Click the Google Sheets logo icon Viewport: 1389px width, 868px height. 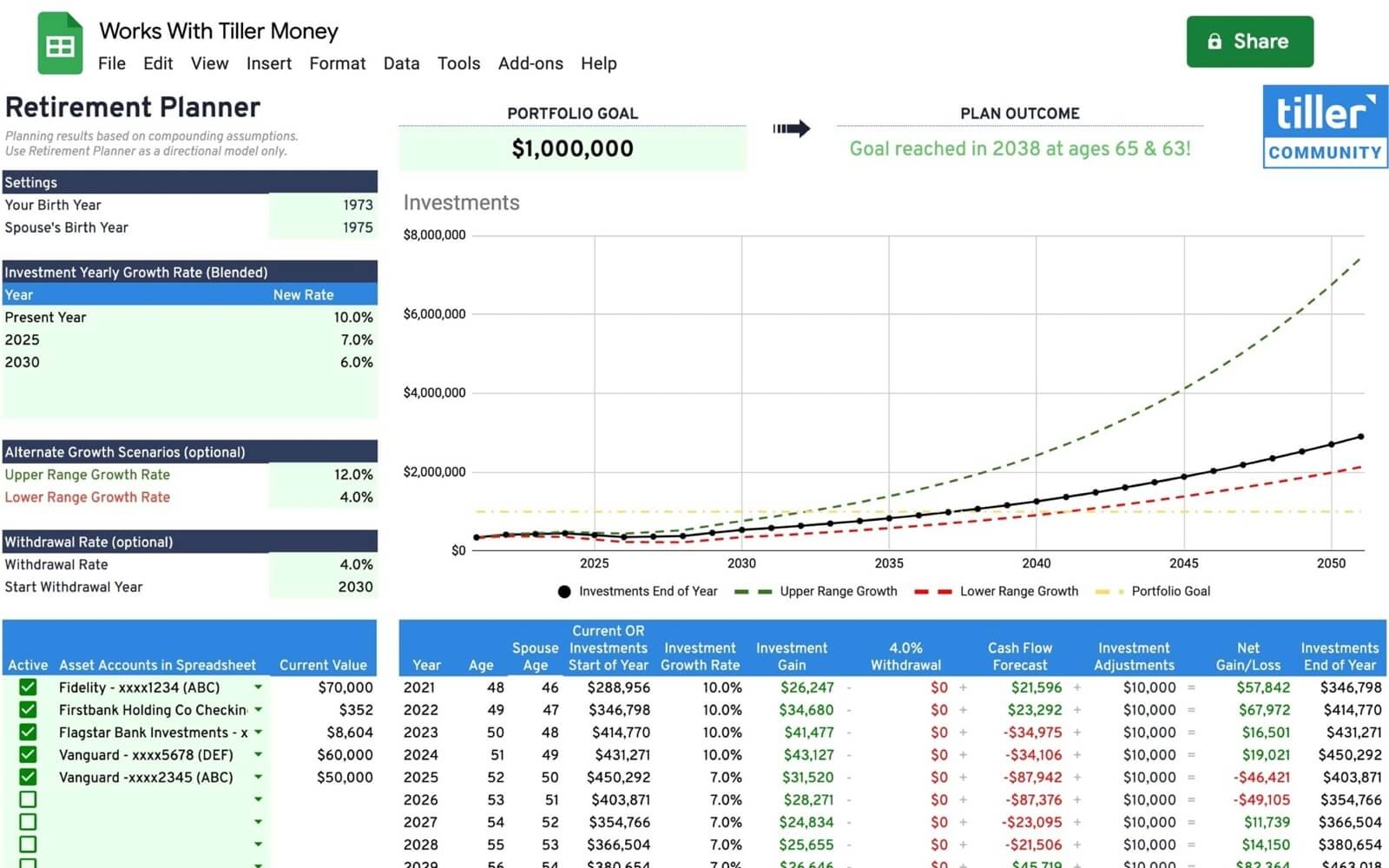click(x=59, y=43)
